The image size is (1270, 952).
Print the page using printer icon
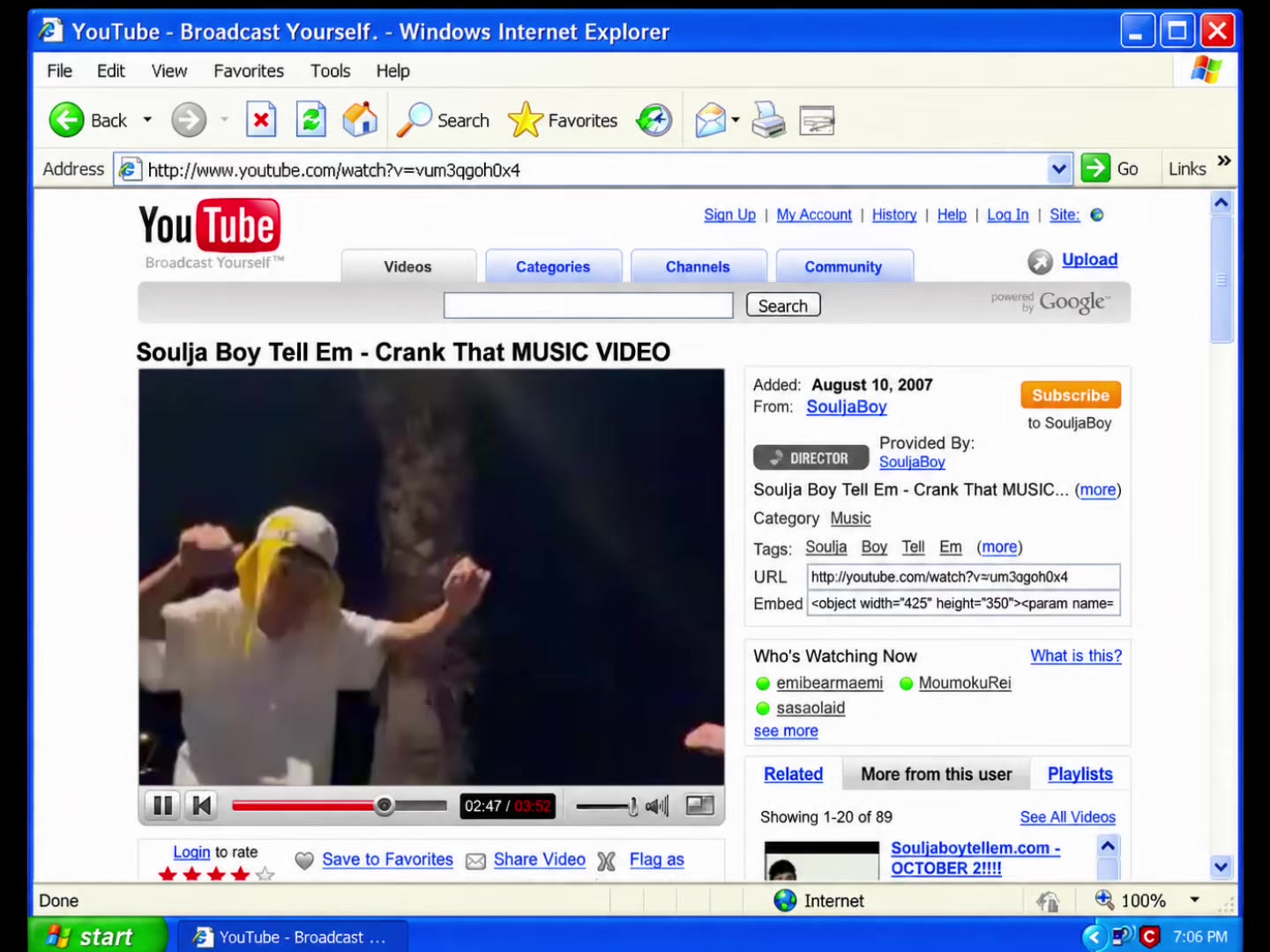[768, 120]
